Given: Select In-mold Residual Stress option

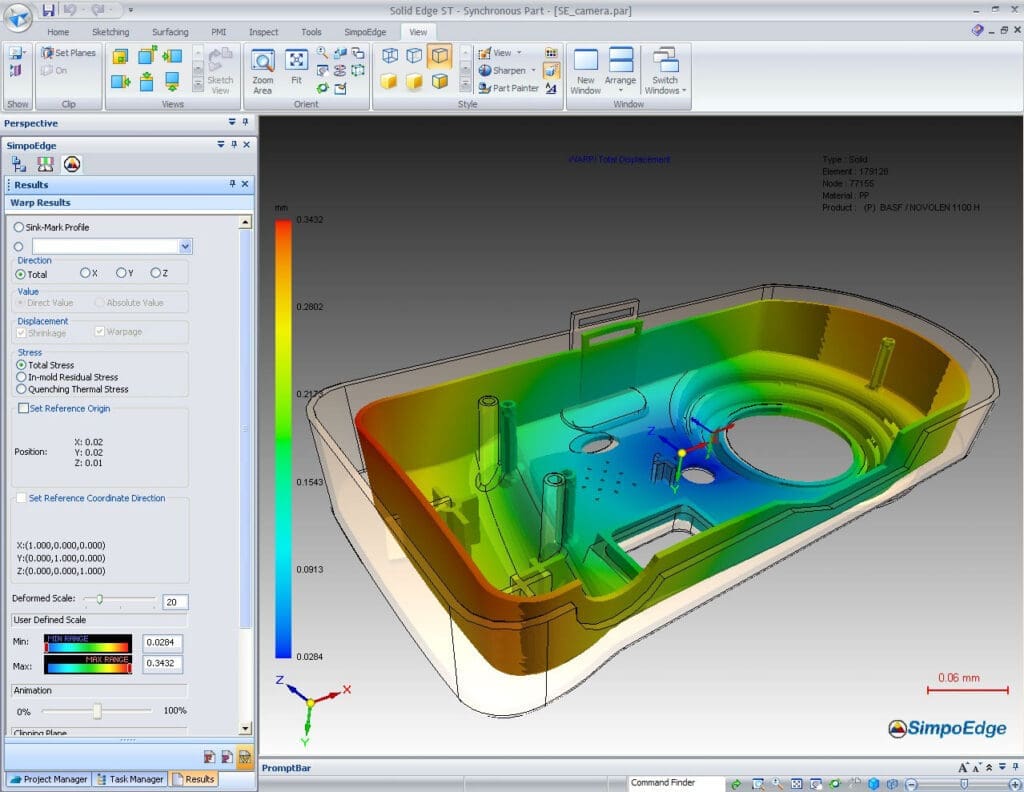Looking at the screenshot, I should coord(21,377).
